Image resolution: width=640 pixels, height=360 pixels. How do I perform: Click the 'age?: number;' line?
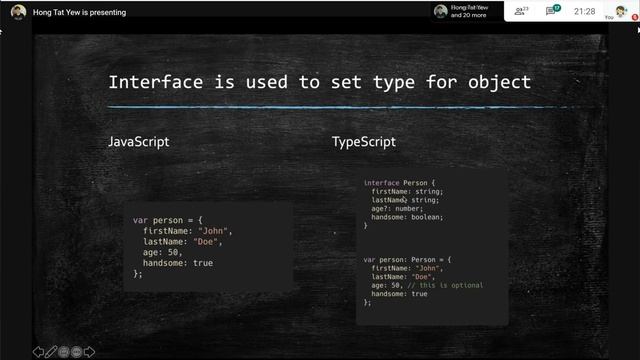[x=397, y=209]
